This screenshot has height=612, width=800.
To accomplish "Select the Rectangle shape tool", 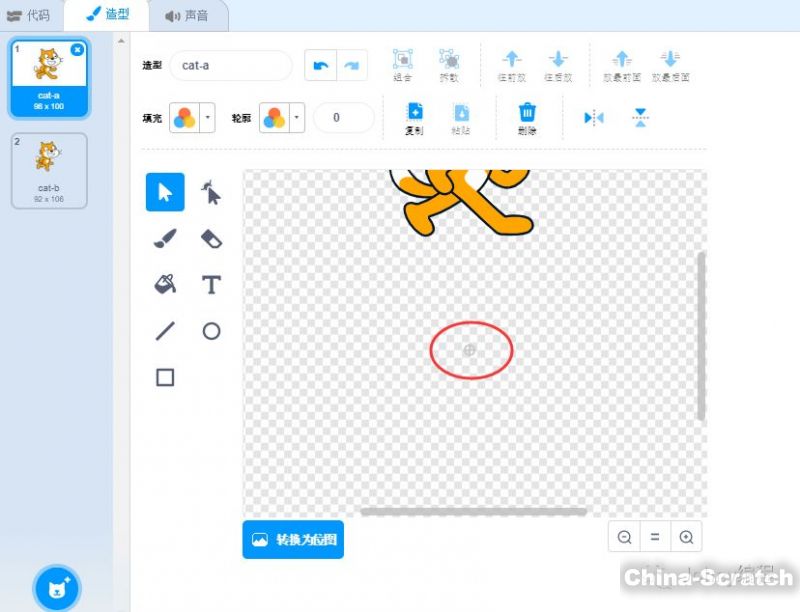I will [165, 377].
